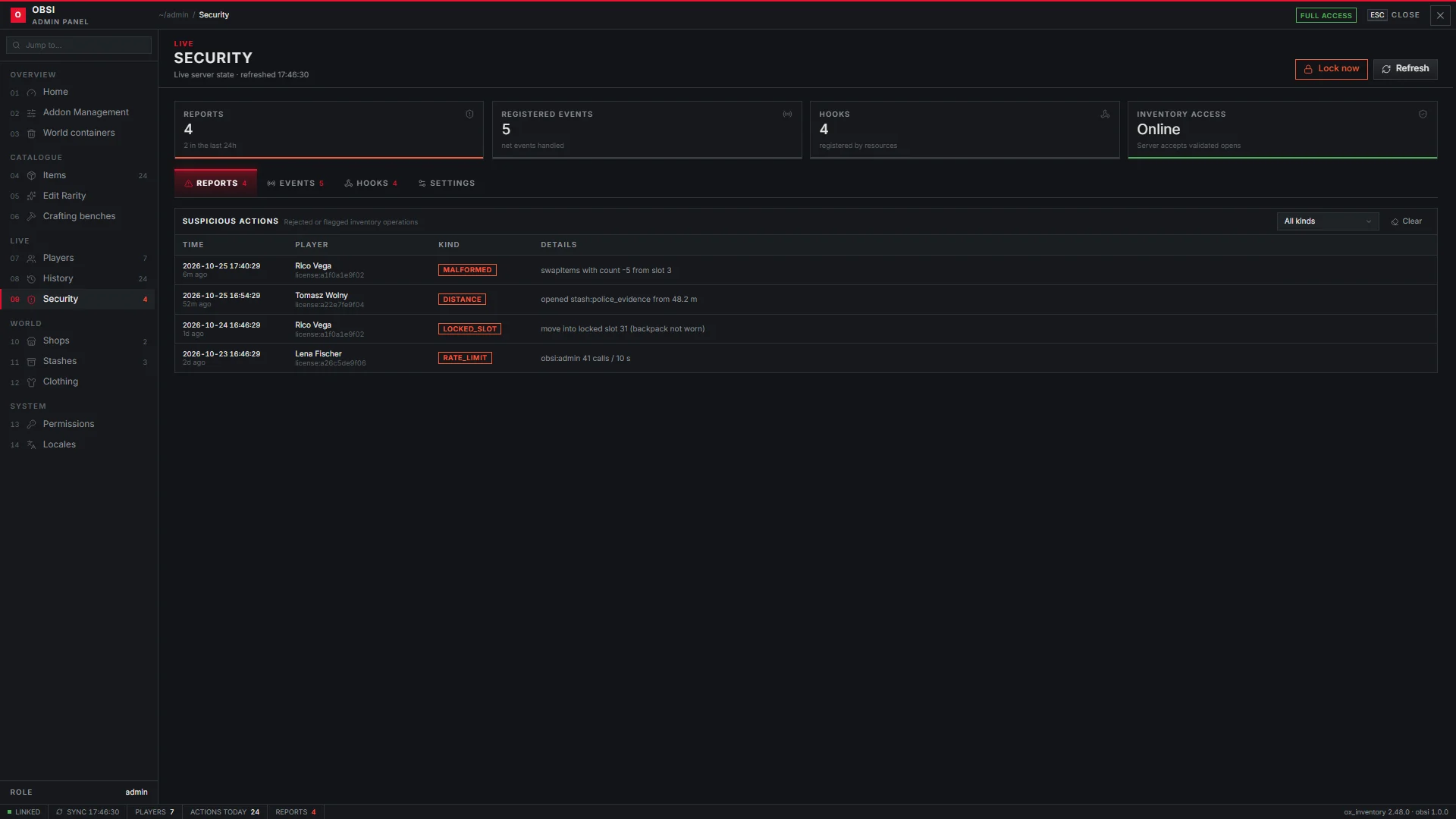
Task: Clear the suspicious actions list
Action: 1406,221
